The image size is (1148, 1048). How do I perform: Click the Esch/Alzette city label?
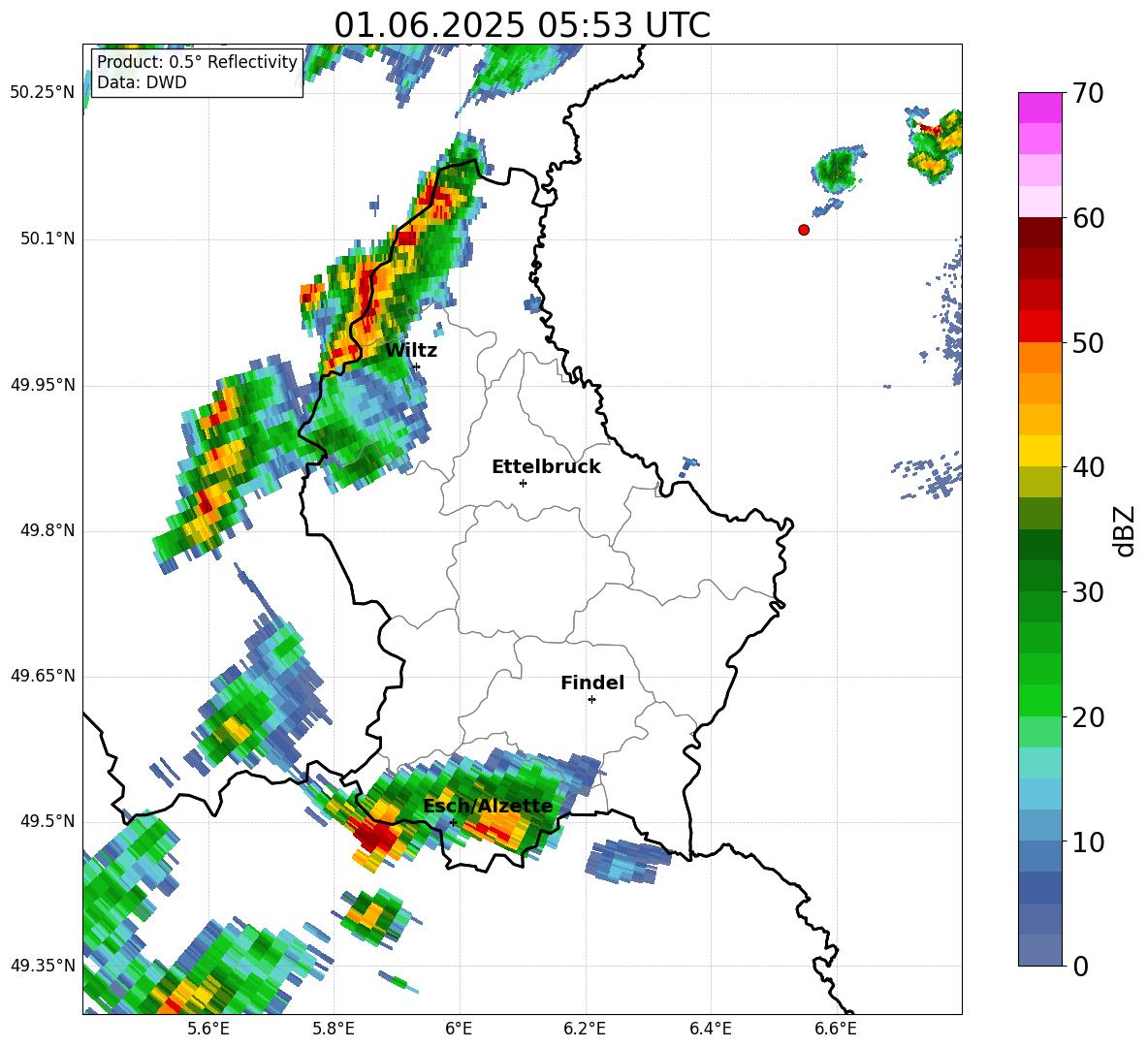488,806
